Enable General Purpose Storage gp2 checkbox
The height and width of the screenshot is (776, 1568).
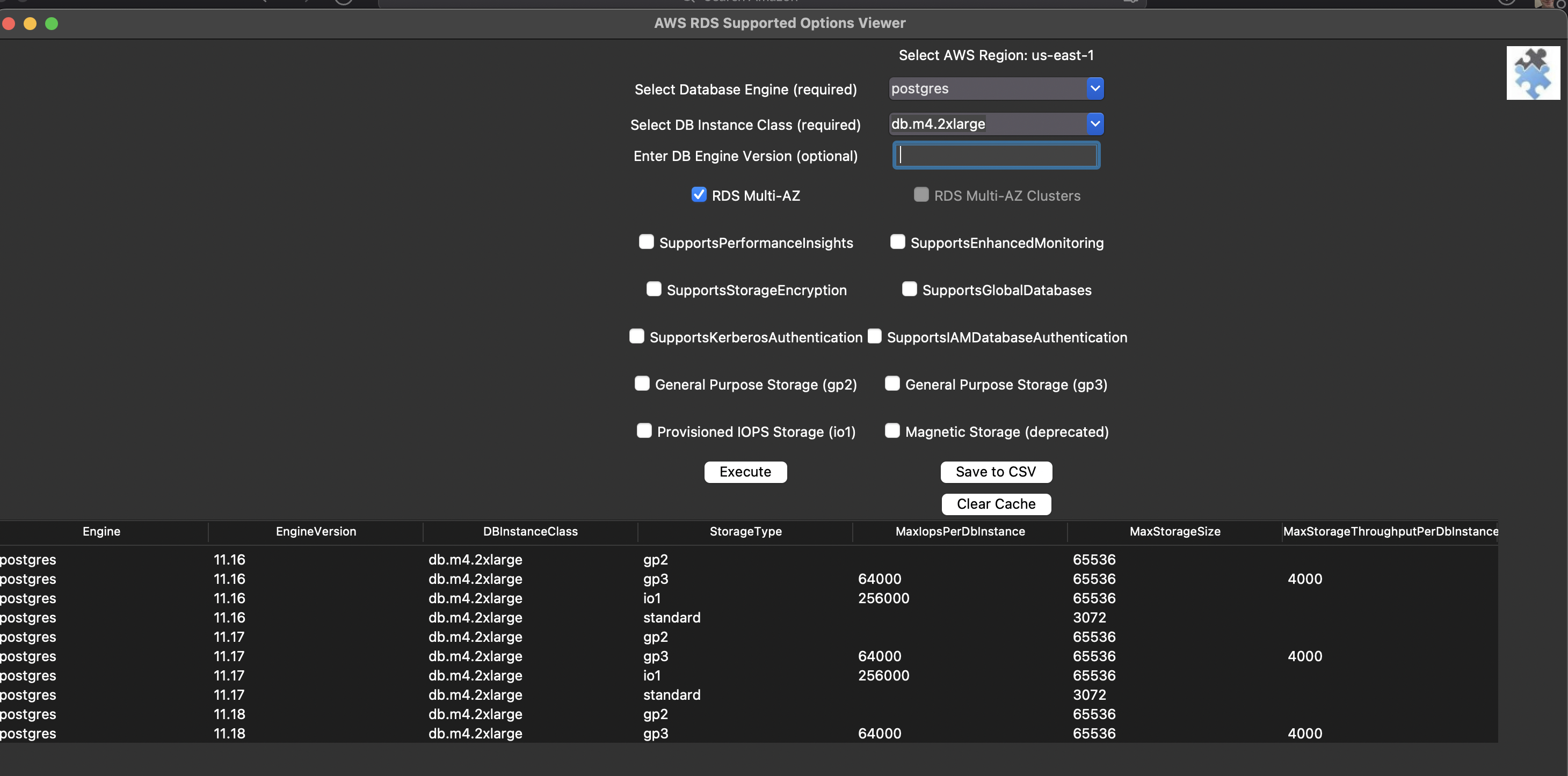tap(640, 384)
